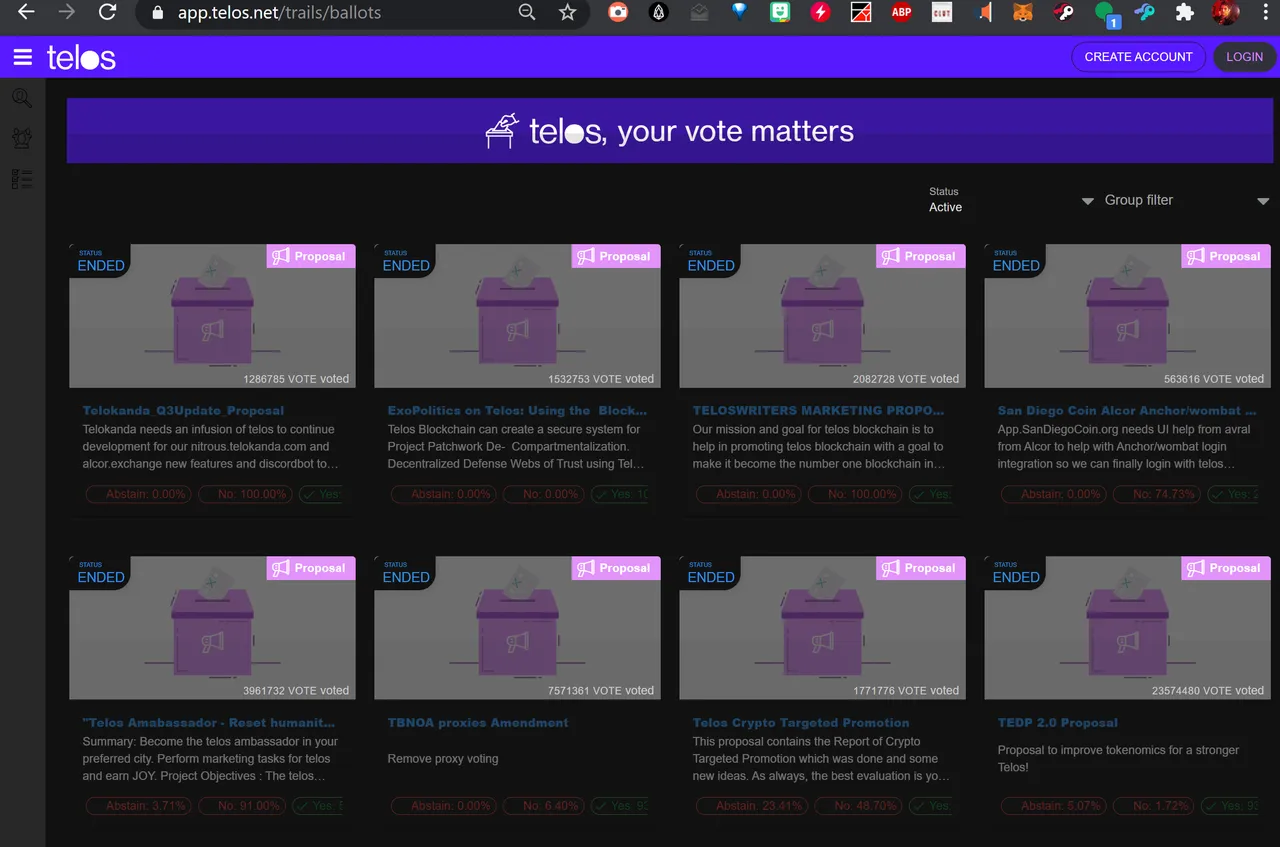Screen dimensions: 1280x847
Task: Open the MetaMask fox extension
Action: [x=1023, y=13]
